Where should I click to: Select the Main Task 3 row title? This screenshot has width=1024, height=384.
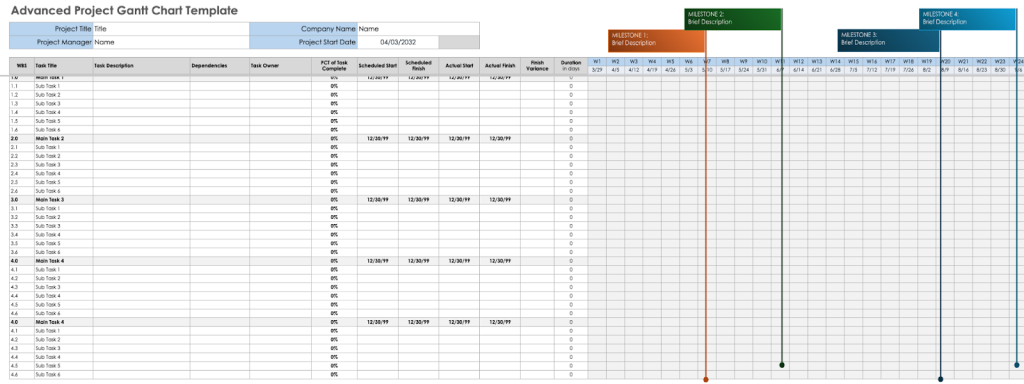(x=50, y=199)
